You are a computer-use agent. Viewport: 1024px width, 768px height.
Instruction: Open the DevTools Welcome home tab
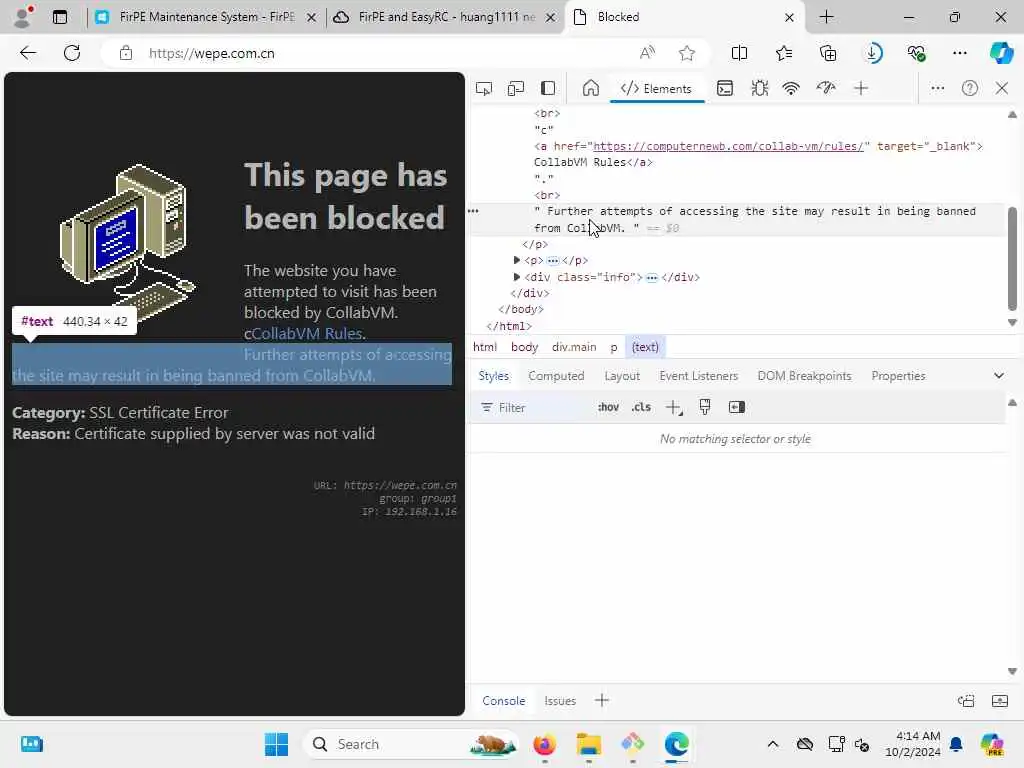tap(591, 88)
